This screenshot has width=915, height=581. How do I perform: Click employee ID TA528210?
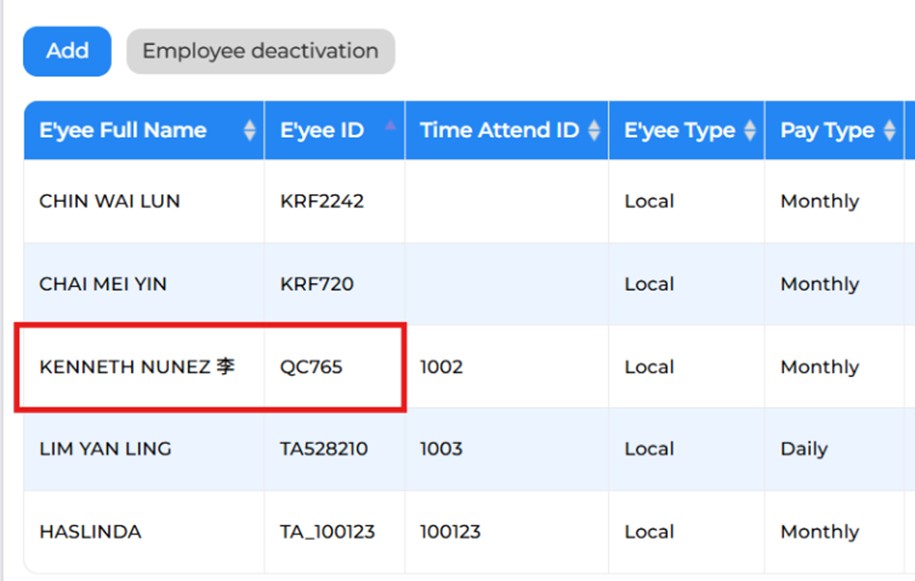pyautogui.click(x=324, y=449)
